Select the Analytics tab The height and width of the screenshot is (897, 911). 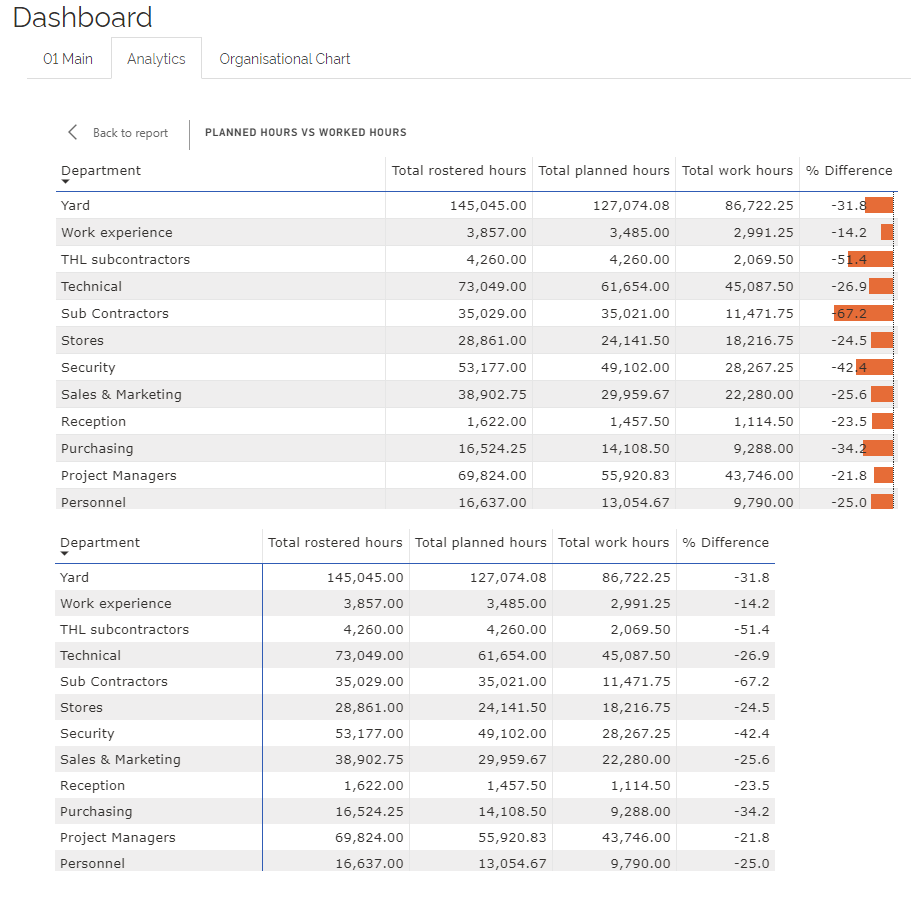click(156, 59)
